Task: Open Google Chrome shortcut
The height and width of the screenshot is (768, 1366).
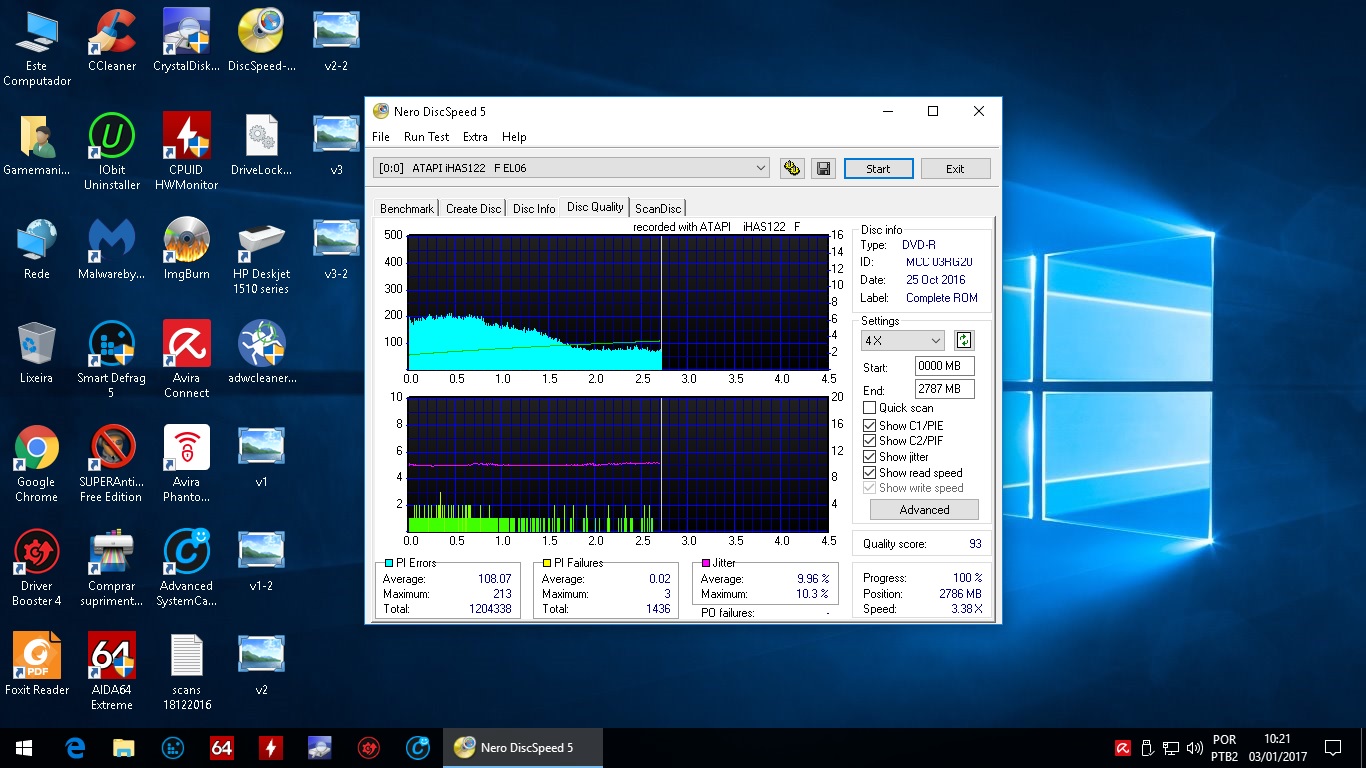Action: [x=37, y=464]
